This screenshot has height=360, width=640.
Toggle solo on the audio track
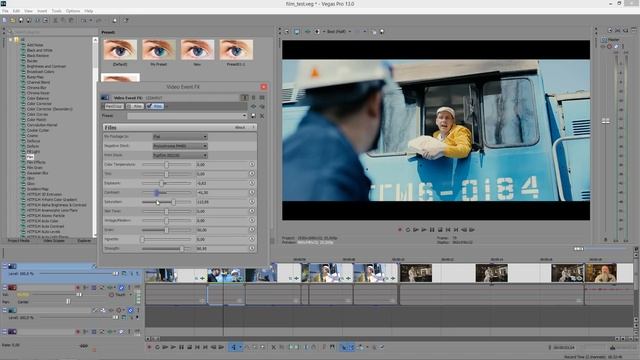pos(129,288)
